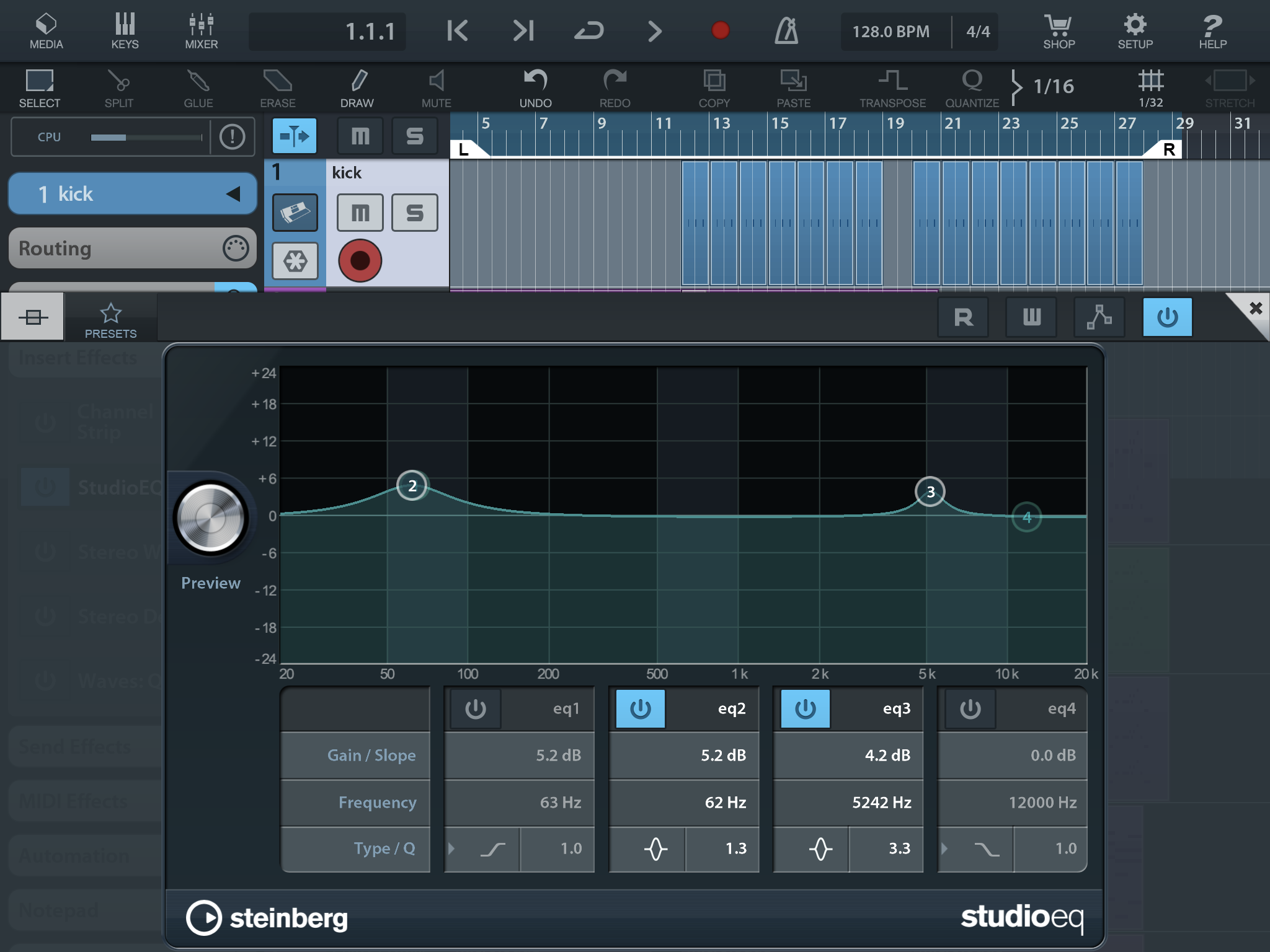The image size is (1270, 952).
Task: Toggle the metronome click
Action: click(786, 30)
